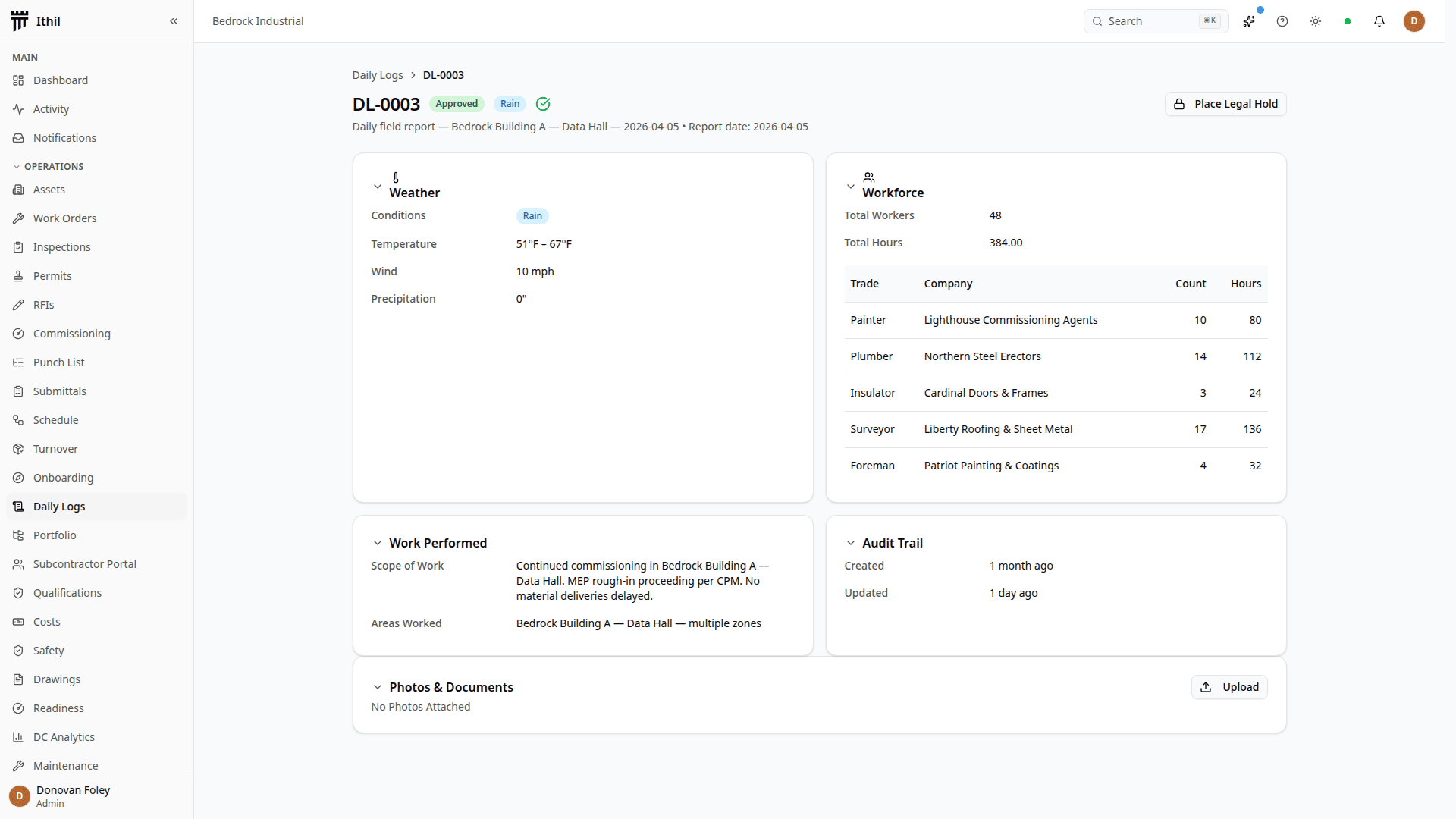Screen dimensions: 1456x819
Task: Click Bedrock Industrial organization name
Action: click(258, 21)
